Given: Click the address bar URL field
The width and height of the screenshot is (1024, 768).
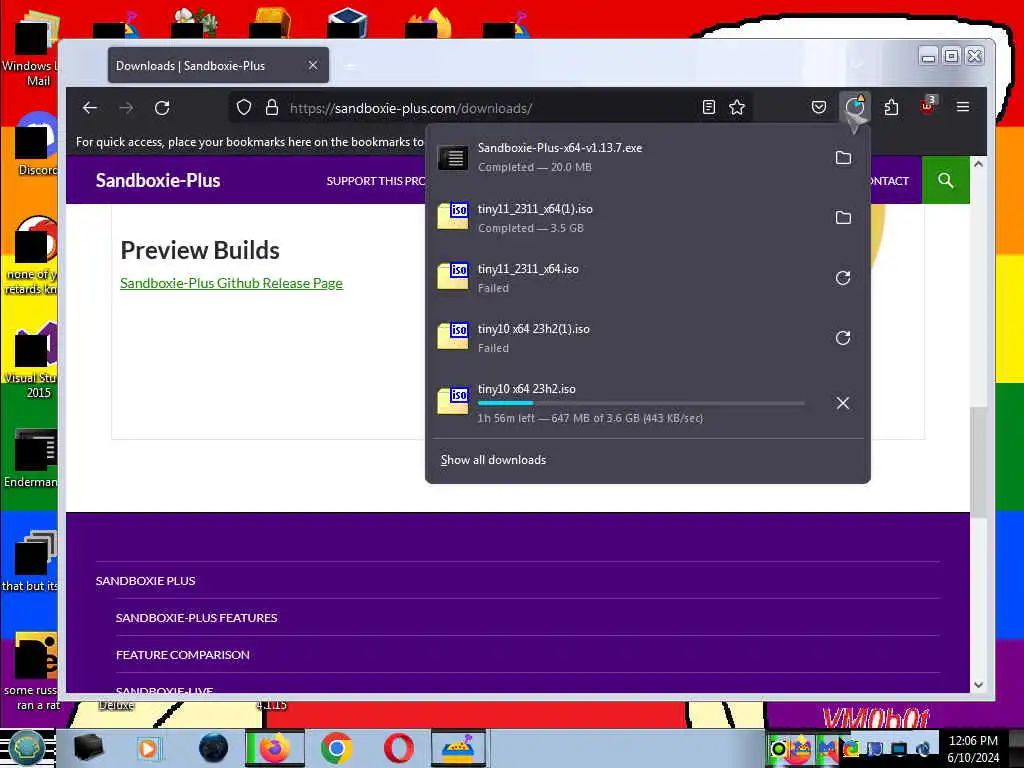Looking at the screenshot, I should 491,108.
